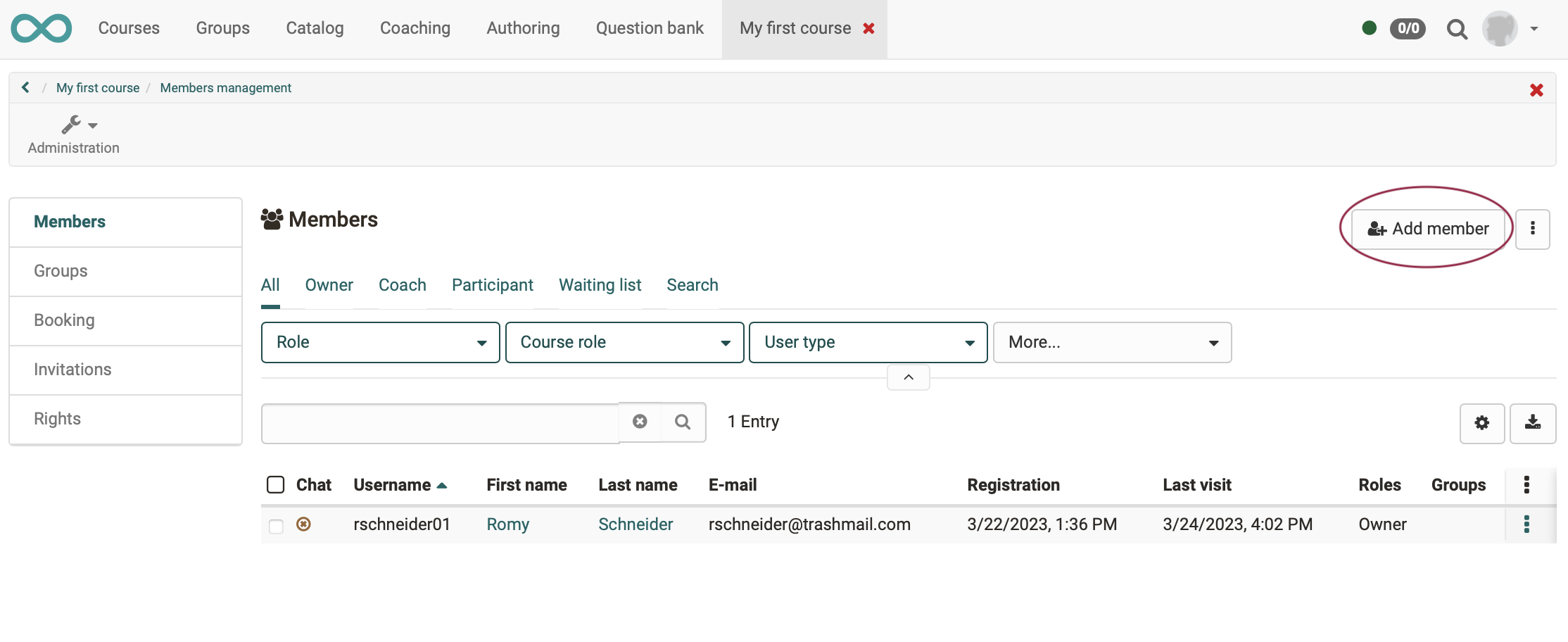Download the members table
This screenshot has height=642, width=1568.
[x=1532, y=423]
